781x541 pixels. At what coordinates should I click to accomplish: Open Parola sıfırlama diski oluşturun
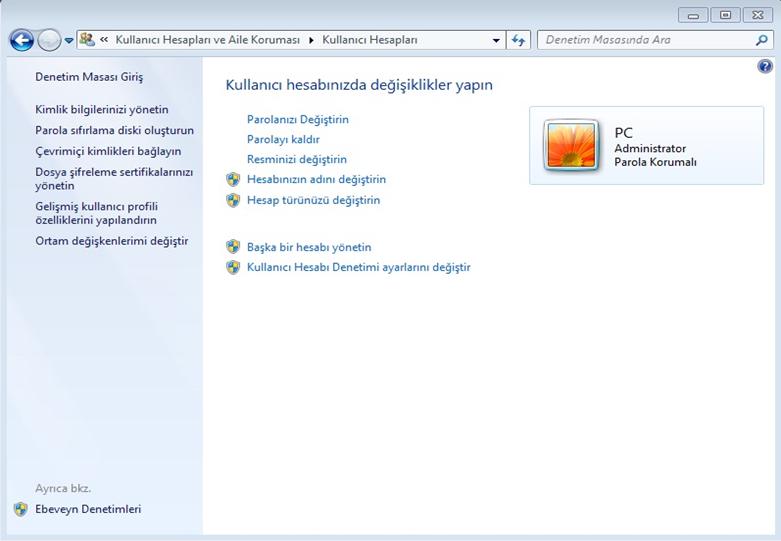click(115, 131)
